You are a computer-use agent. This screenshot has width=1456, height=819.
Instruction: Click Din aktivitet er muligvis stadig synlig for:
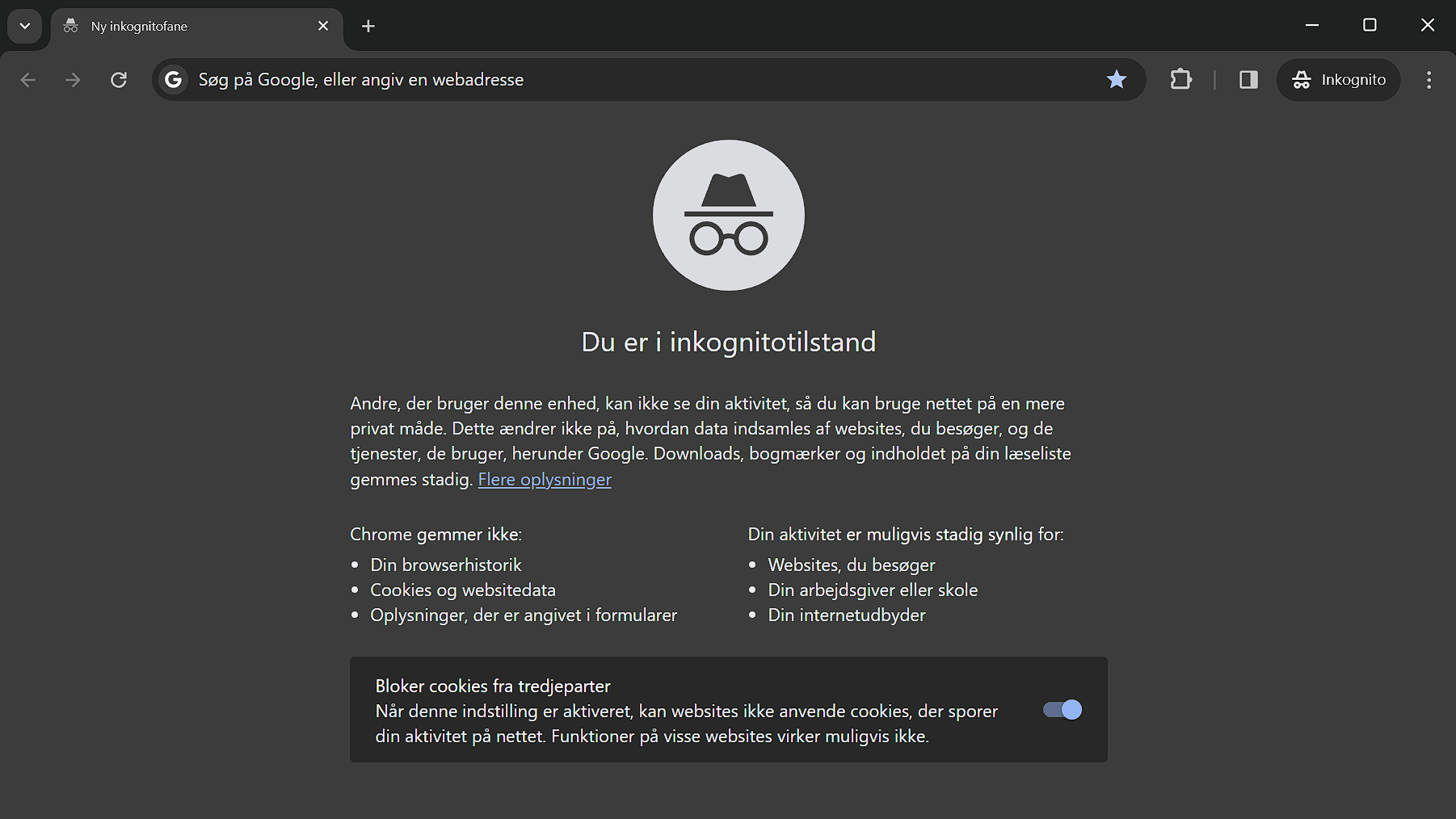pyautogui.click(x=906, y=534)
